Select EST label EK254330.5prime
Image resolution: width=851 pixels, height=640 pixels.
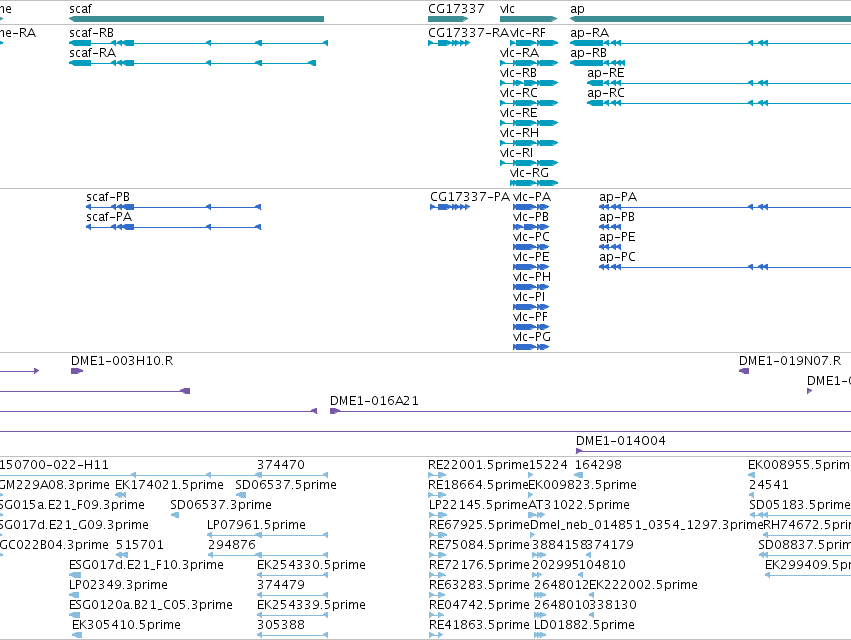click(x=312, y=565)
